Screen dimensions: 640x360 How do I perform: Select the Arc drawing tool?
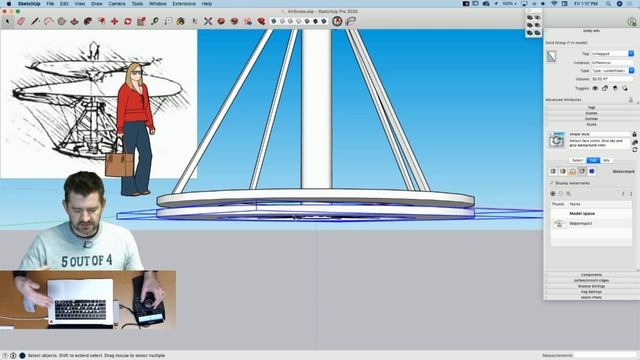(48, 21)
